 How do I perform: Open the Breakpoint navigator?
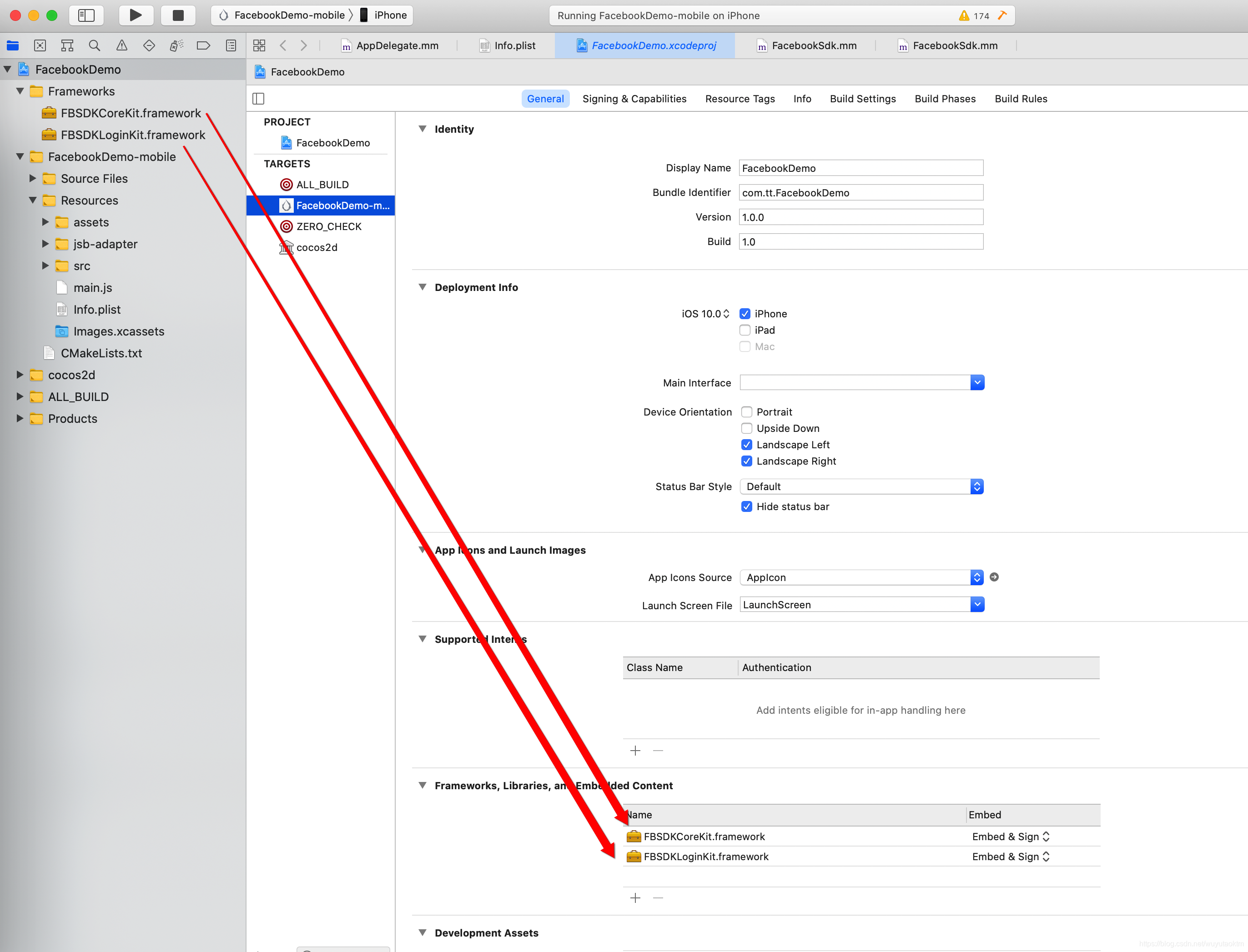[x=203, y=45]
